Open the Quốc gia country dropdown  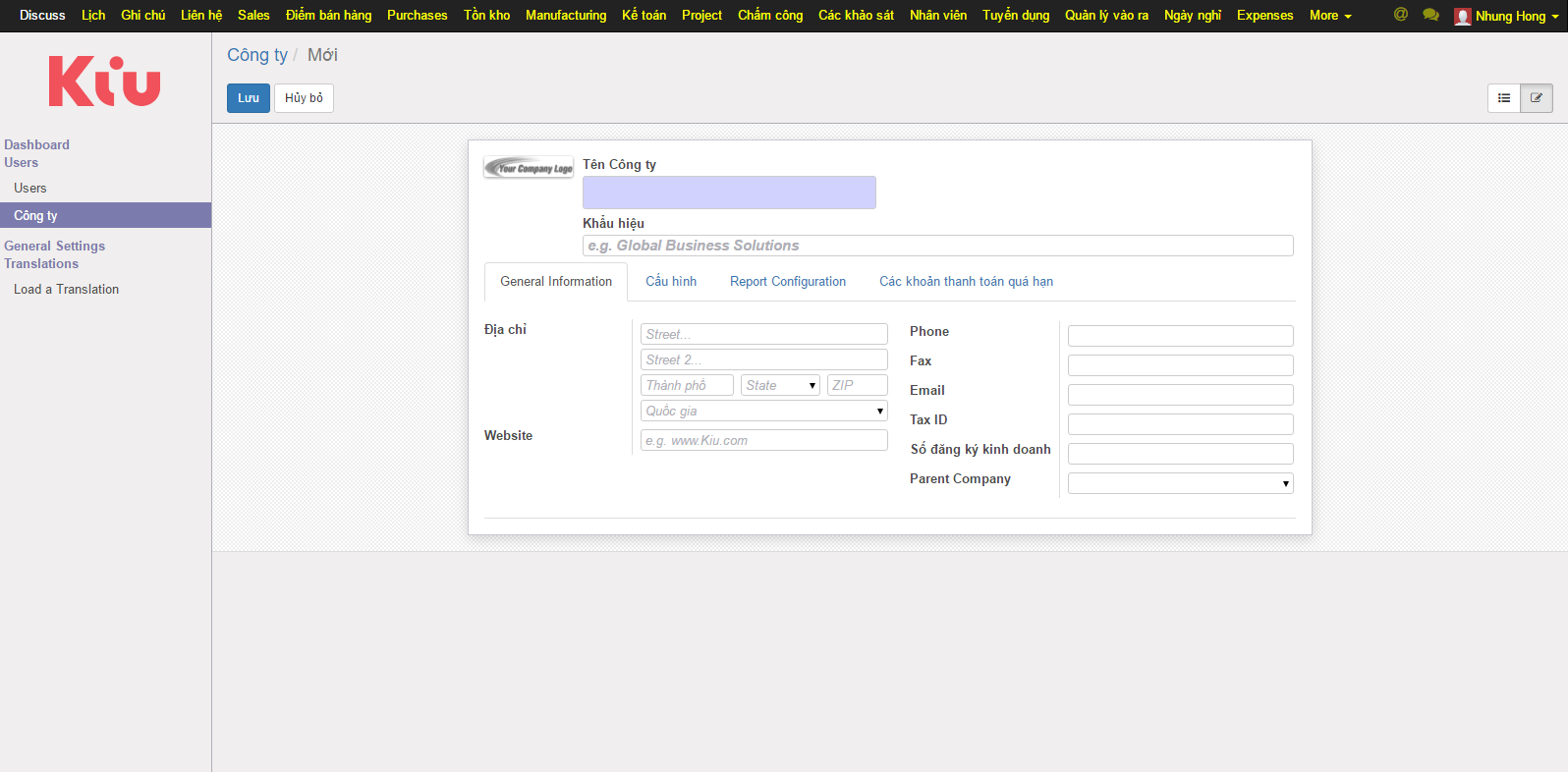pos(764,411)
